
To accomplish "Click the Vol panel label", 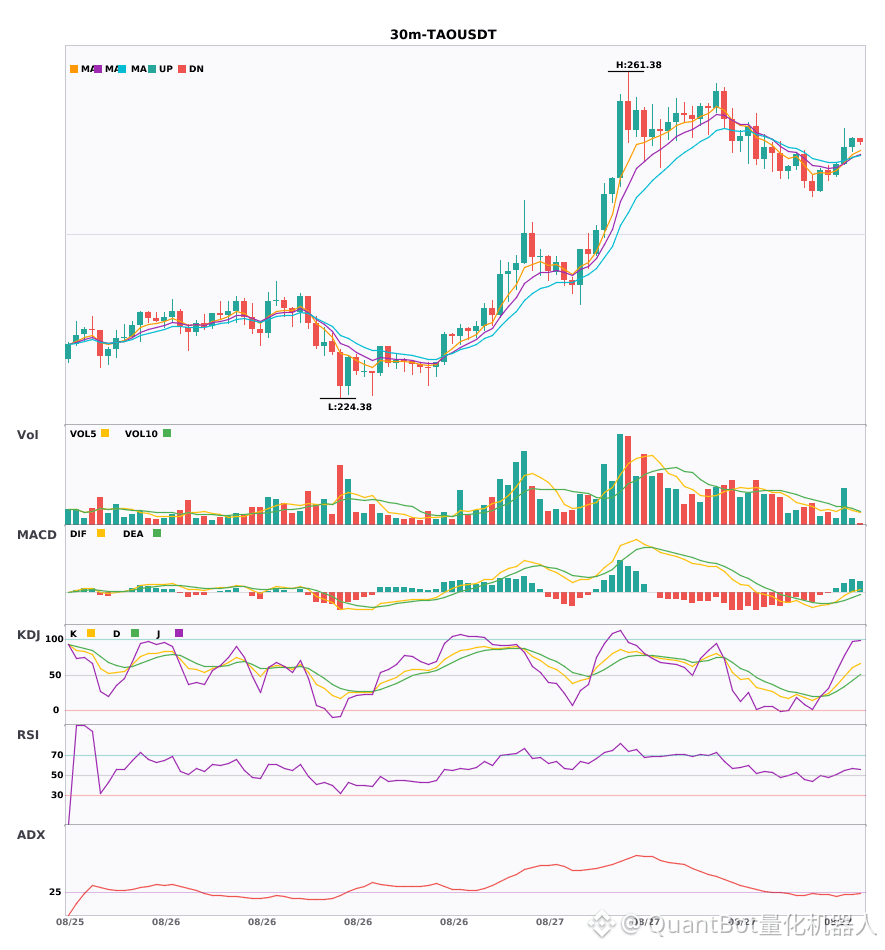I will 27,435.
